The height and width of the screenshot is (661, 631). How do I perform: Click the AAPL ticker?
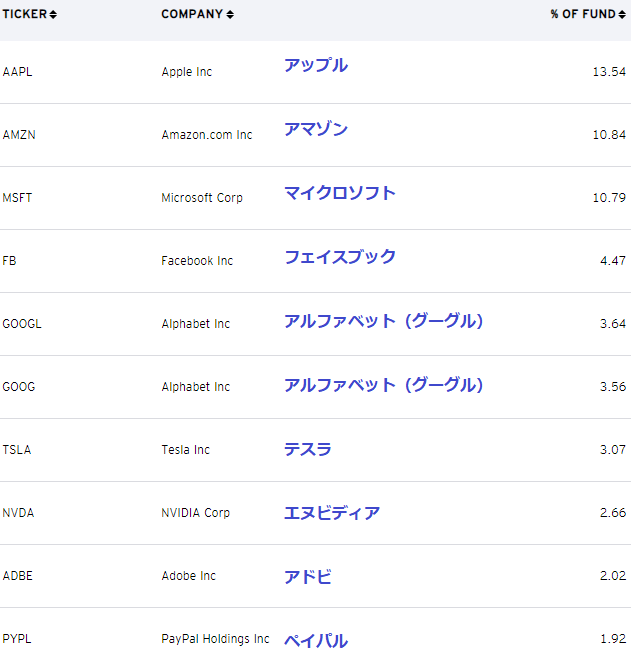click(x=18, y=72)
